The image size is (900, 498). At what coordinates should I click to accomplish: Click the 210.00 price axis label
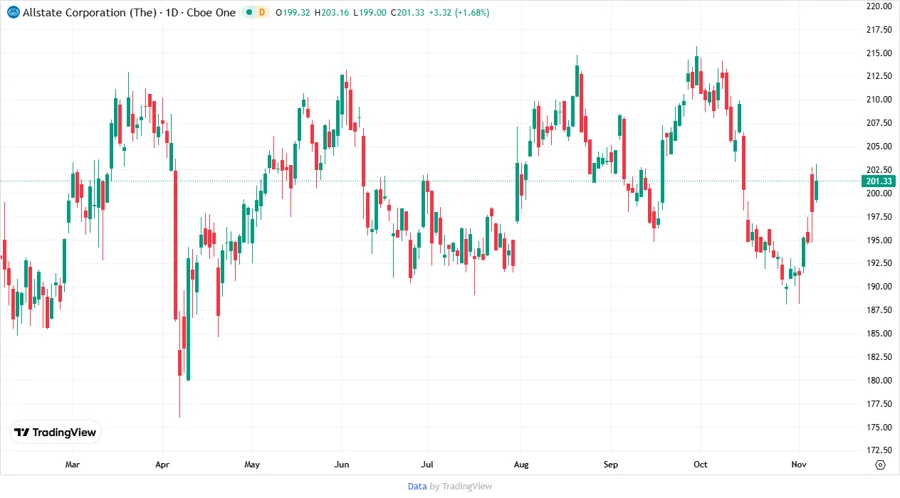(879, 99)
